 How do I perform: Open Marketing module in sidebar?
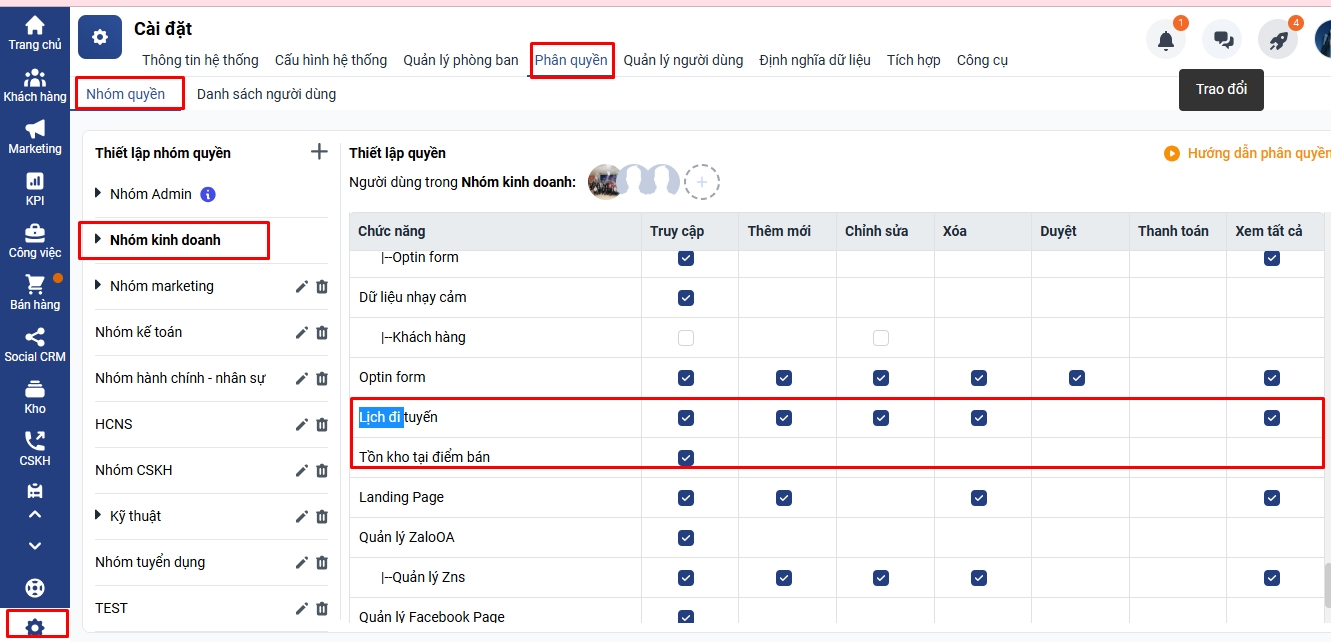[35, 137]
